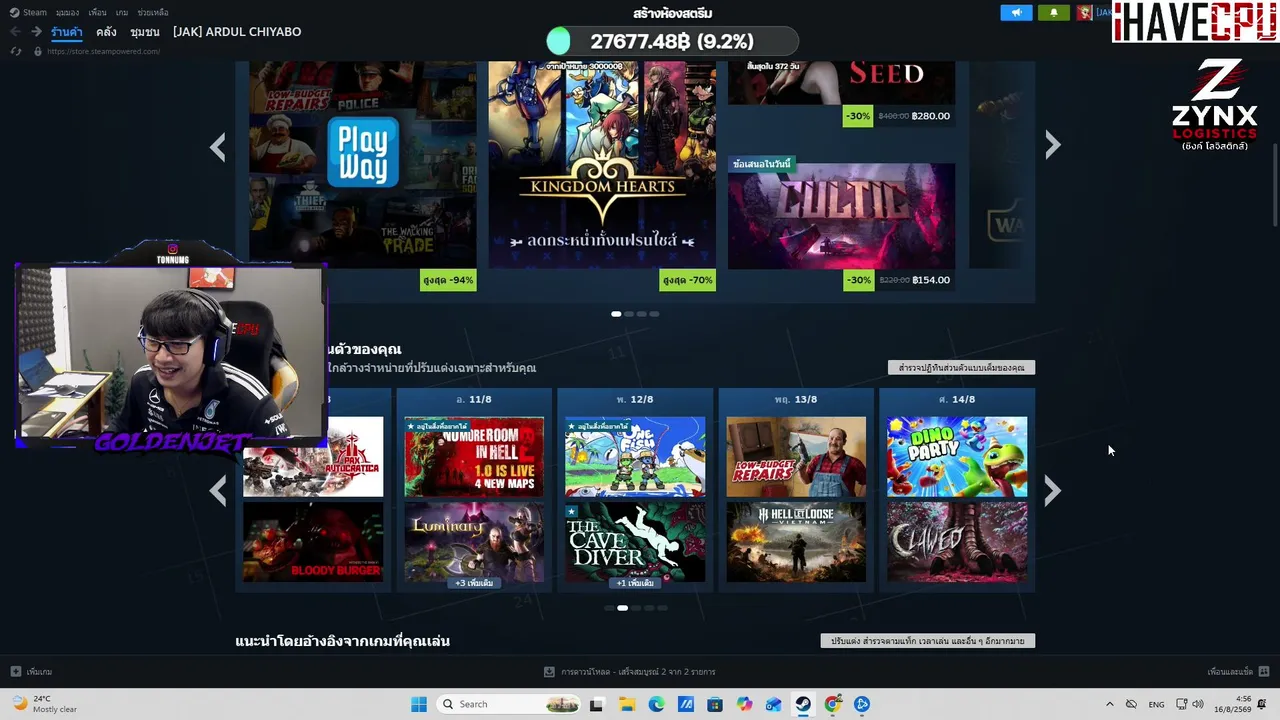
Task: Click the browser back arrow
Action: pyautogui.click(x=15, y=32)
